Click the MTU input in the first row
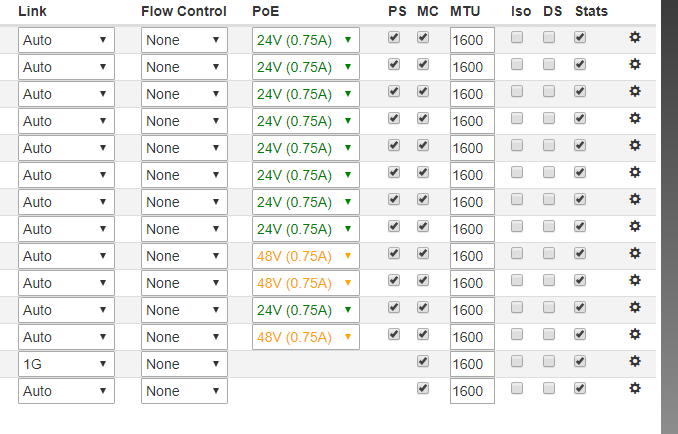 [x=471, y=40]
